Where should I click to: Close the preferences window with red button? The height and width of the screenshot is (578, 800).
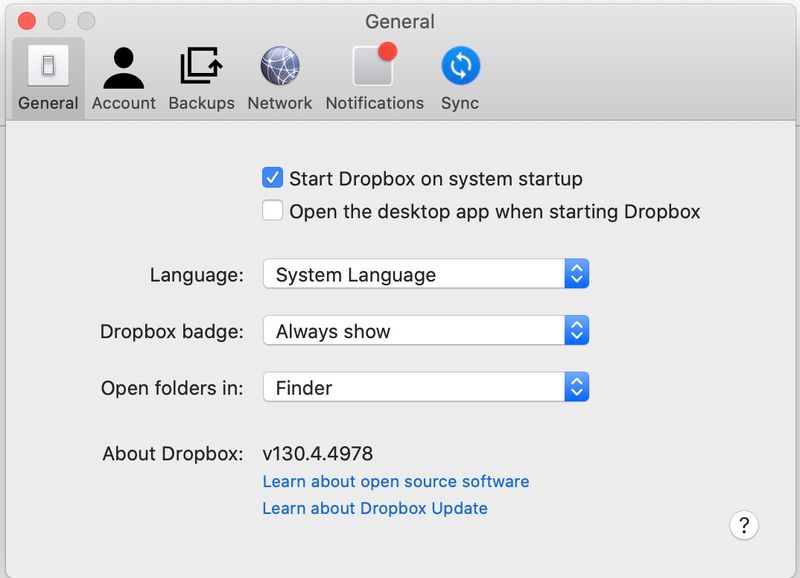27,21
